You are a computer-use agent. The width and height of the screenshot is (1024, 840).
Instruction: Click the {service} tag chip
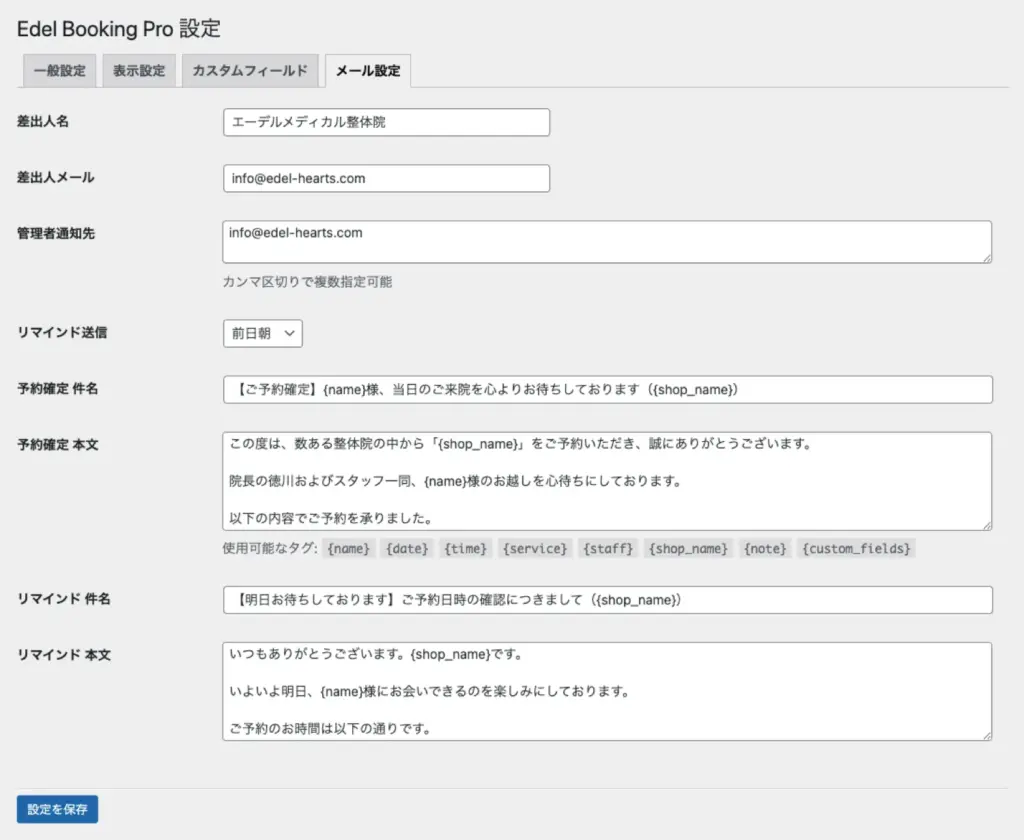(535, 549)
